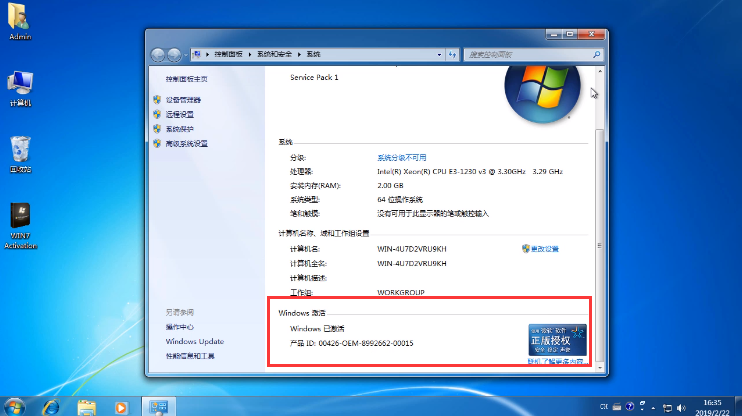Click the keyboard IME icon in tray
This screenshot has height=416, width=742.
pos(617,407)
